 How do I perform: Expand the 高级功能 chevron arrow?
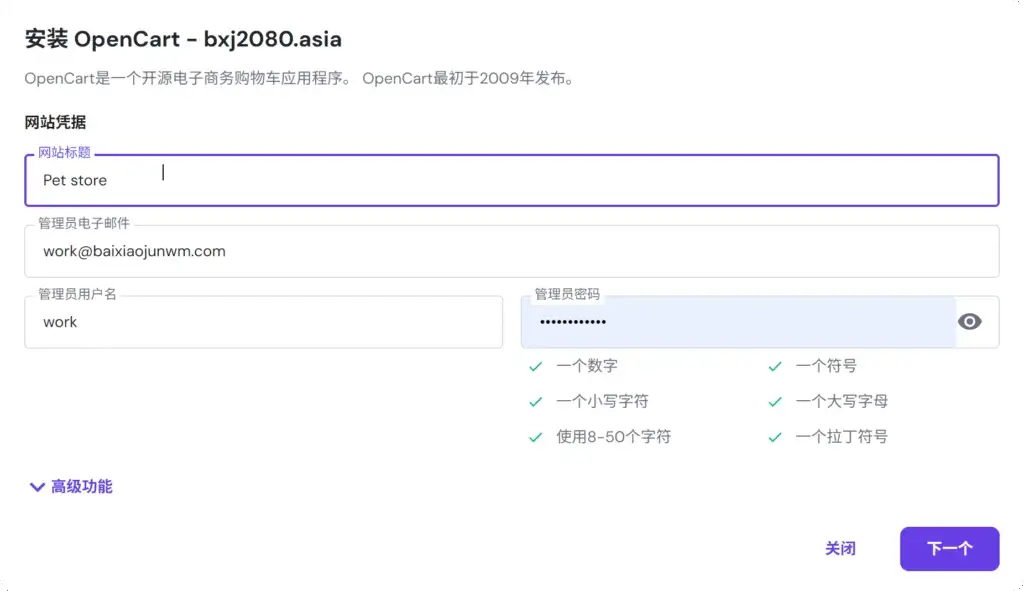pos(37,487)
